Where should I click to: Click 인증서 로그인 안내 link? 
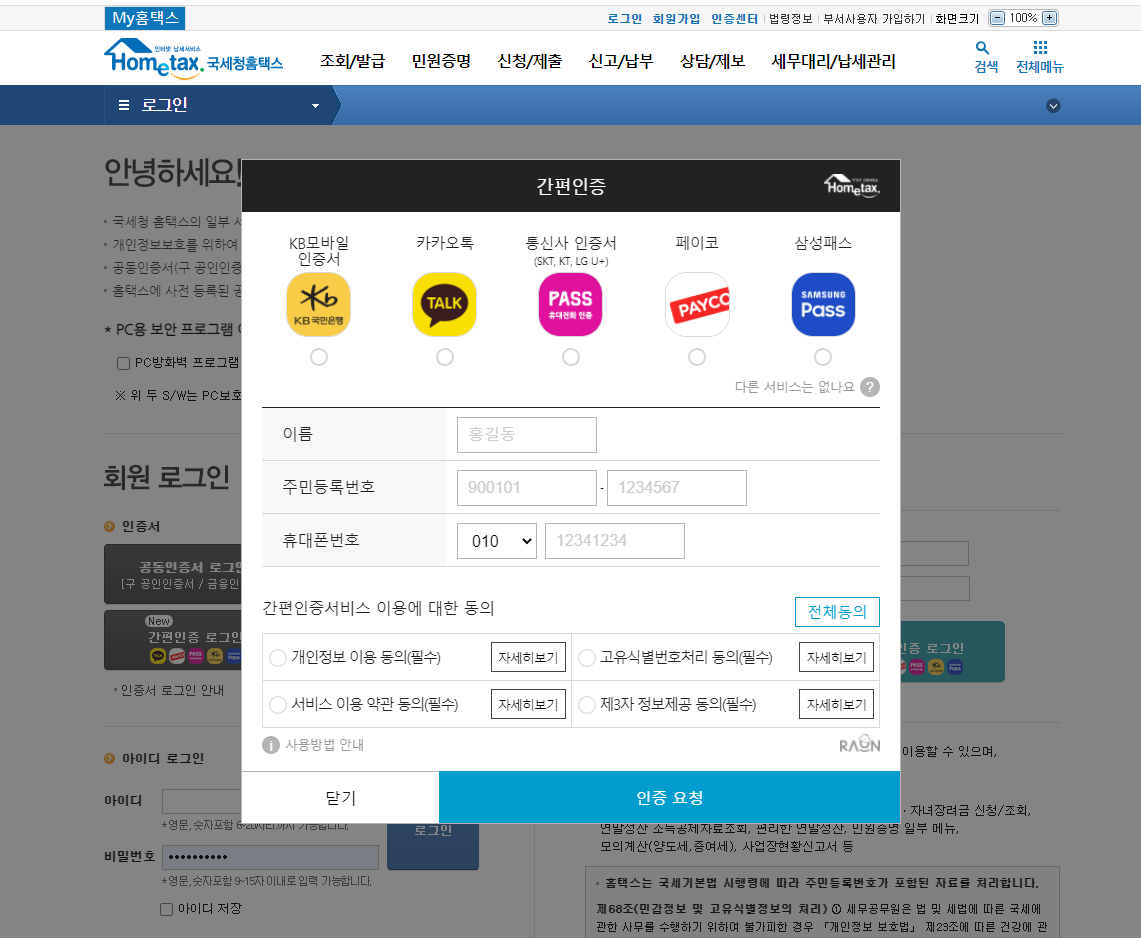[172, 690]
